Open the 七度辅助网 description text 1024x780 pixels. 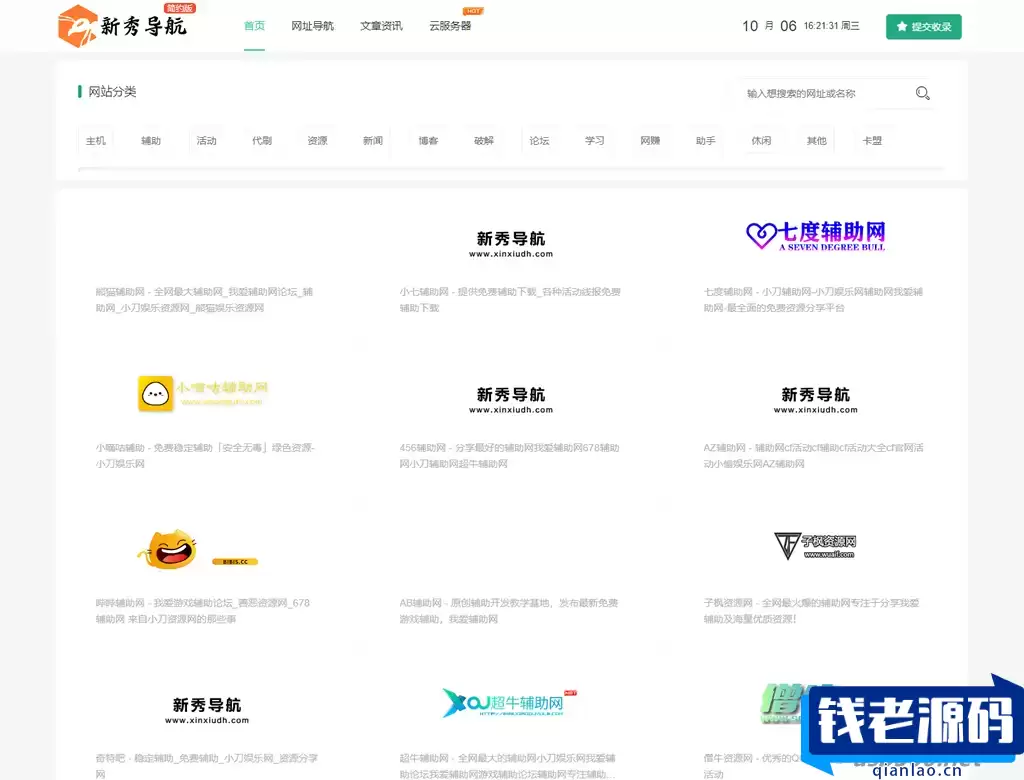click(x=813, y=300)
